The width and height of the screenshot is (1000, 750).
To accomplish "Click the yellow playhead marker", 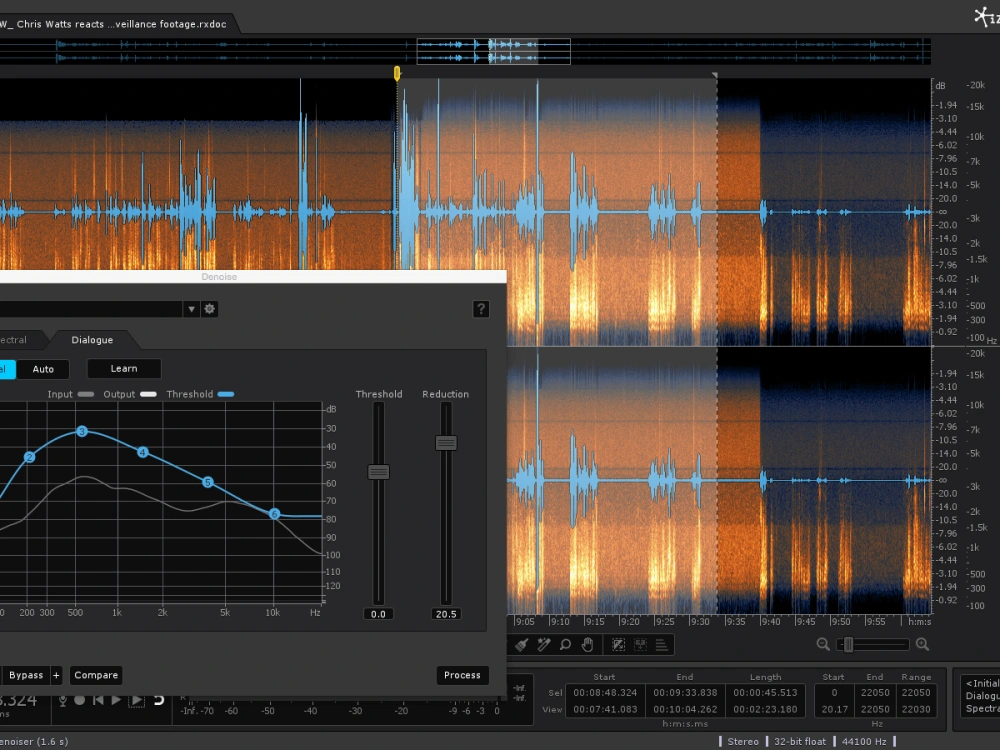I will click(x=397, y=73).
